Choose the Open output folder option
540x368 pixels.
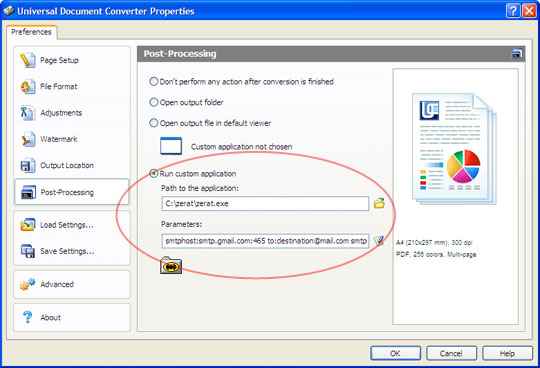(154, 102)
